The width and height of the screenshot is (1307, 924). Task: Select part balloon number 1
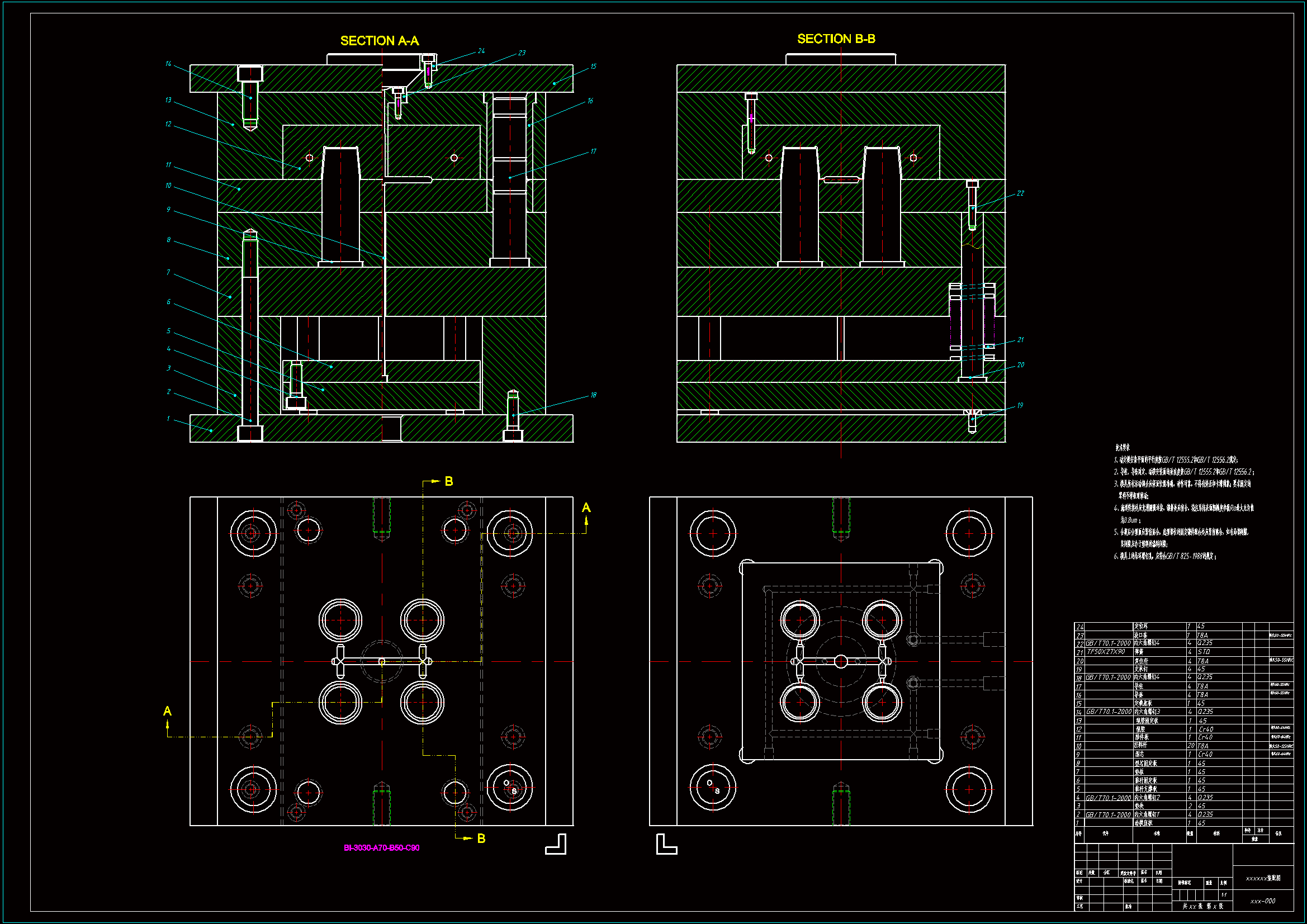click(168, 419)
